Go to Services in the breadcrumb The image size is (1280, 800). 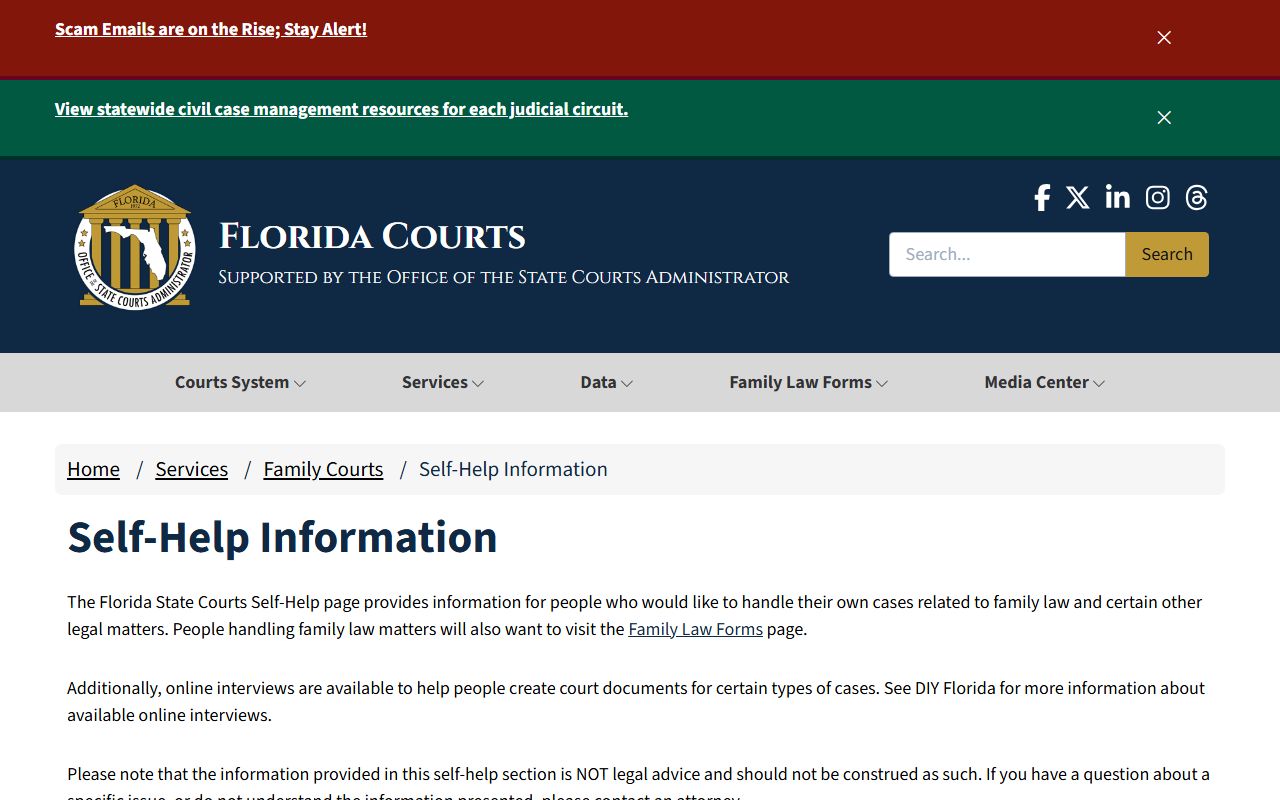click(191, 469)
